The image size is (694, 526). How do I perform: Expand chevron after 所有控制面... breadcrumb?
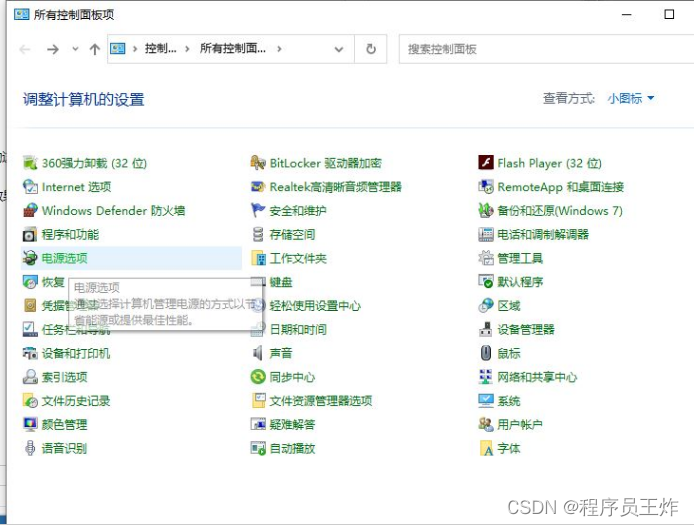(279, 49)
